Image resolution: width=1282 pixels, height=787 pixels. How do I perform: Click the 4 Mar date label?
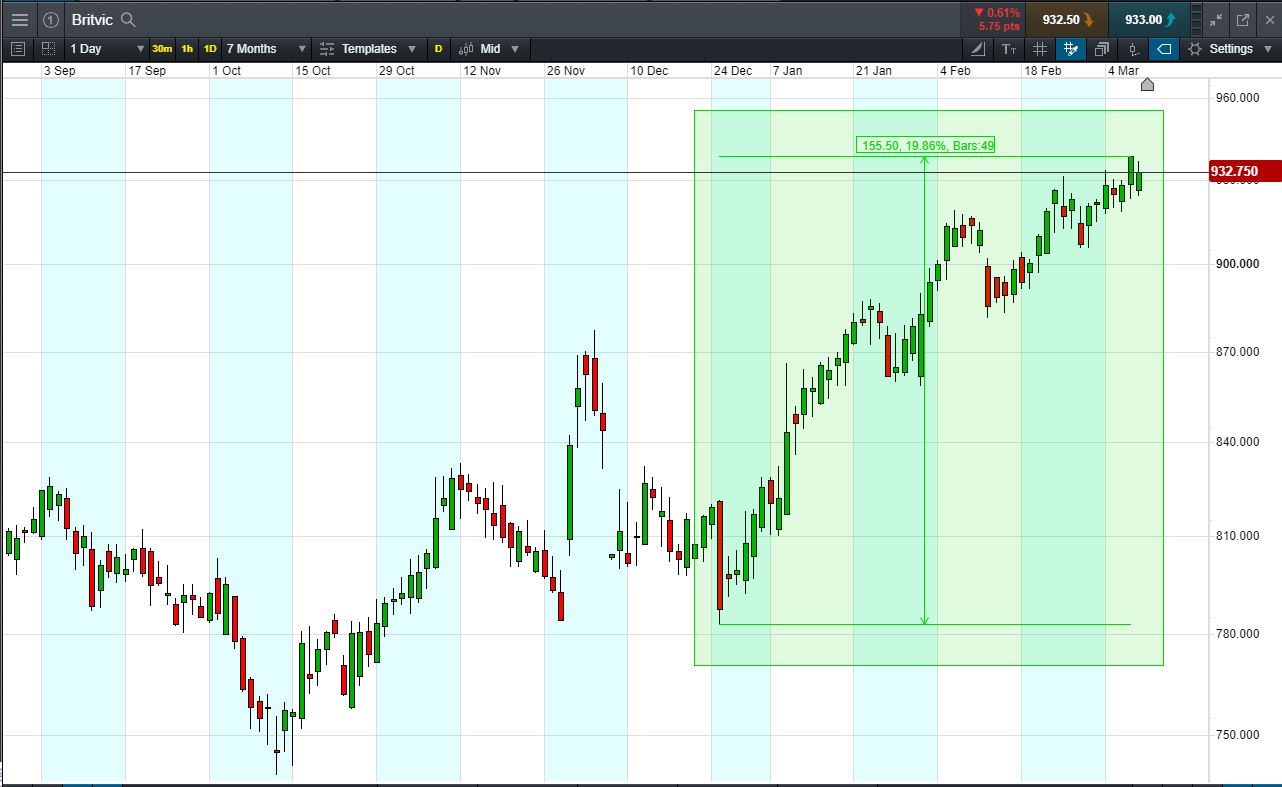pos(1123,71)
